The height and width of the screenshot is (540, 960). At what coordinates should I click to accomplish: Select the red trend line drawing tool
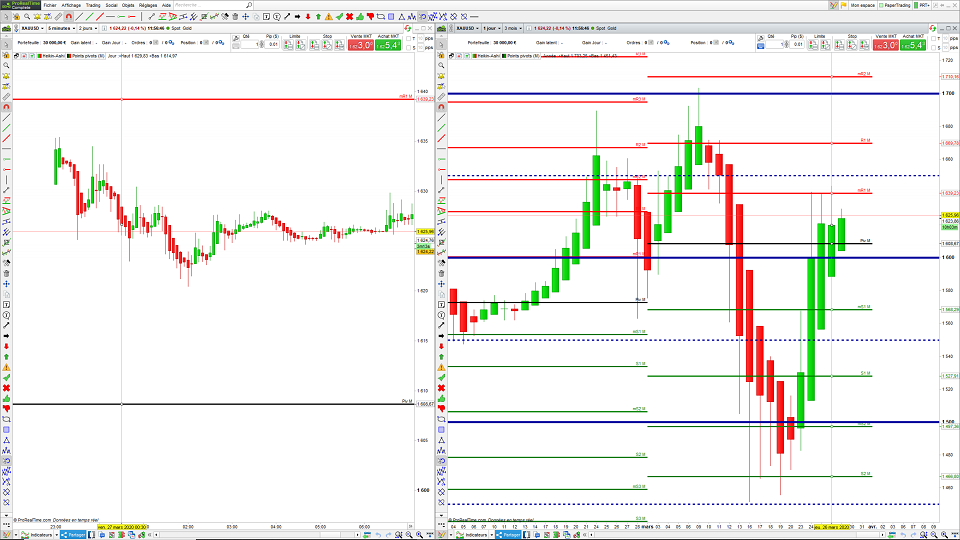tap(100, 17)
